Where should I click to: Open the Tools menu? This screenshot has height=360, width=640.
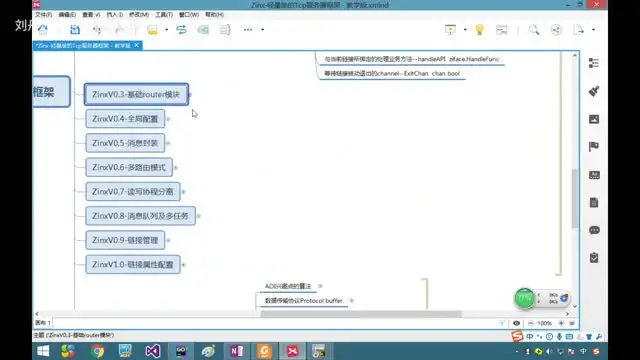click(164, 15)
